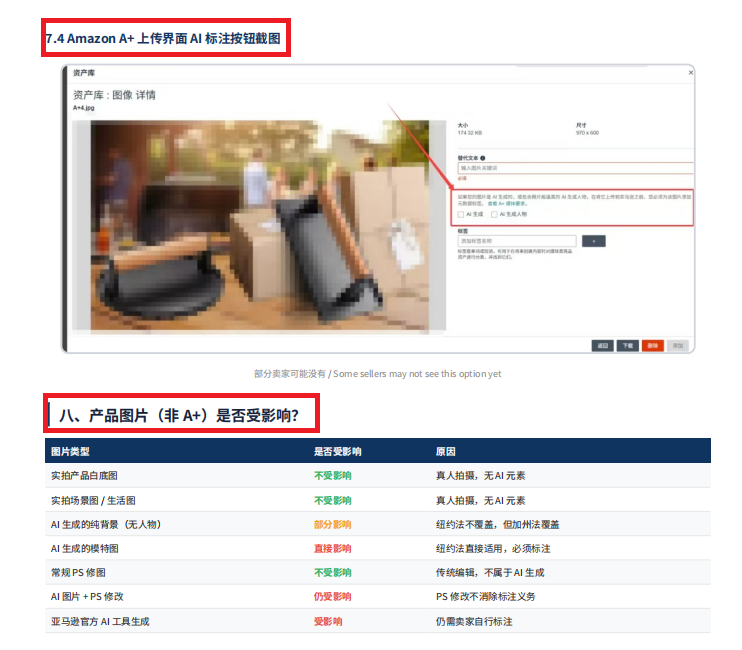
Task: Click the 替代文本 info icon
Action: point(482,158)
